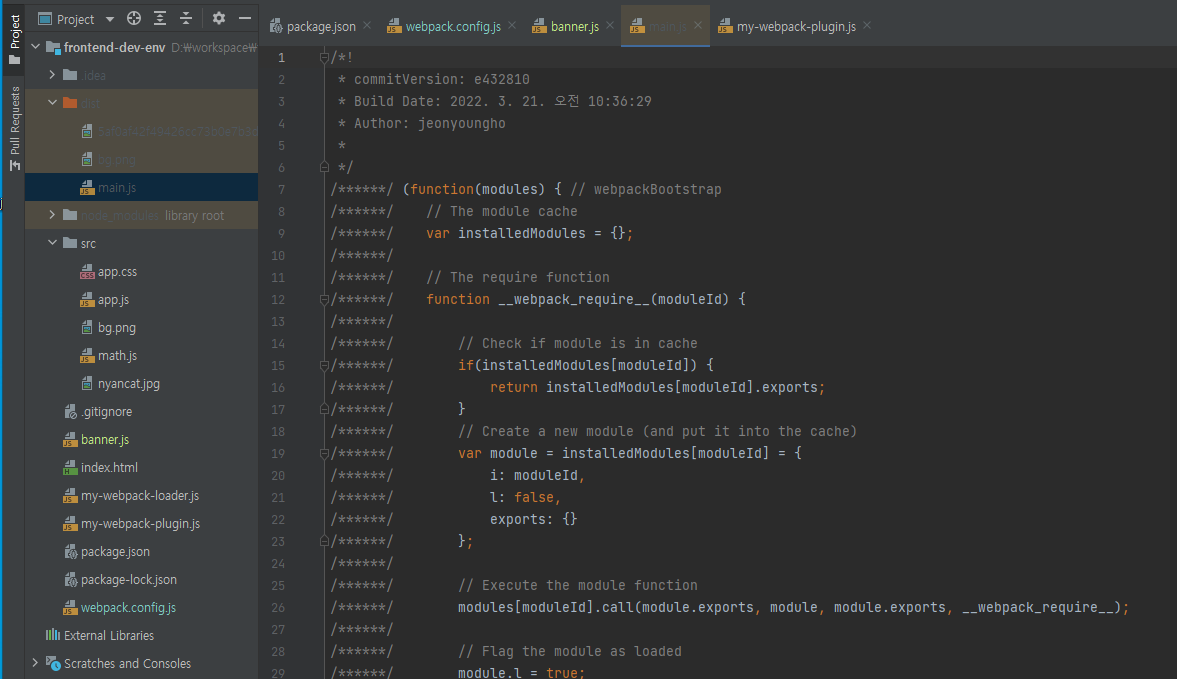Image resolution: width=1177 pixels, height=679 pixels.
Task: Close the package.json tab
Action: click(367, 26)
